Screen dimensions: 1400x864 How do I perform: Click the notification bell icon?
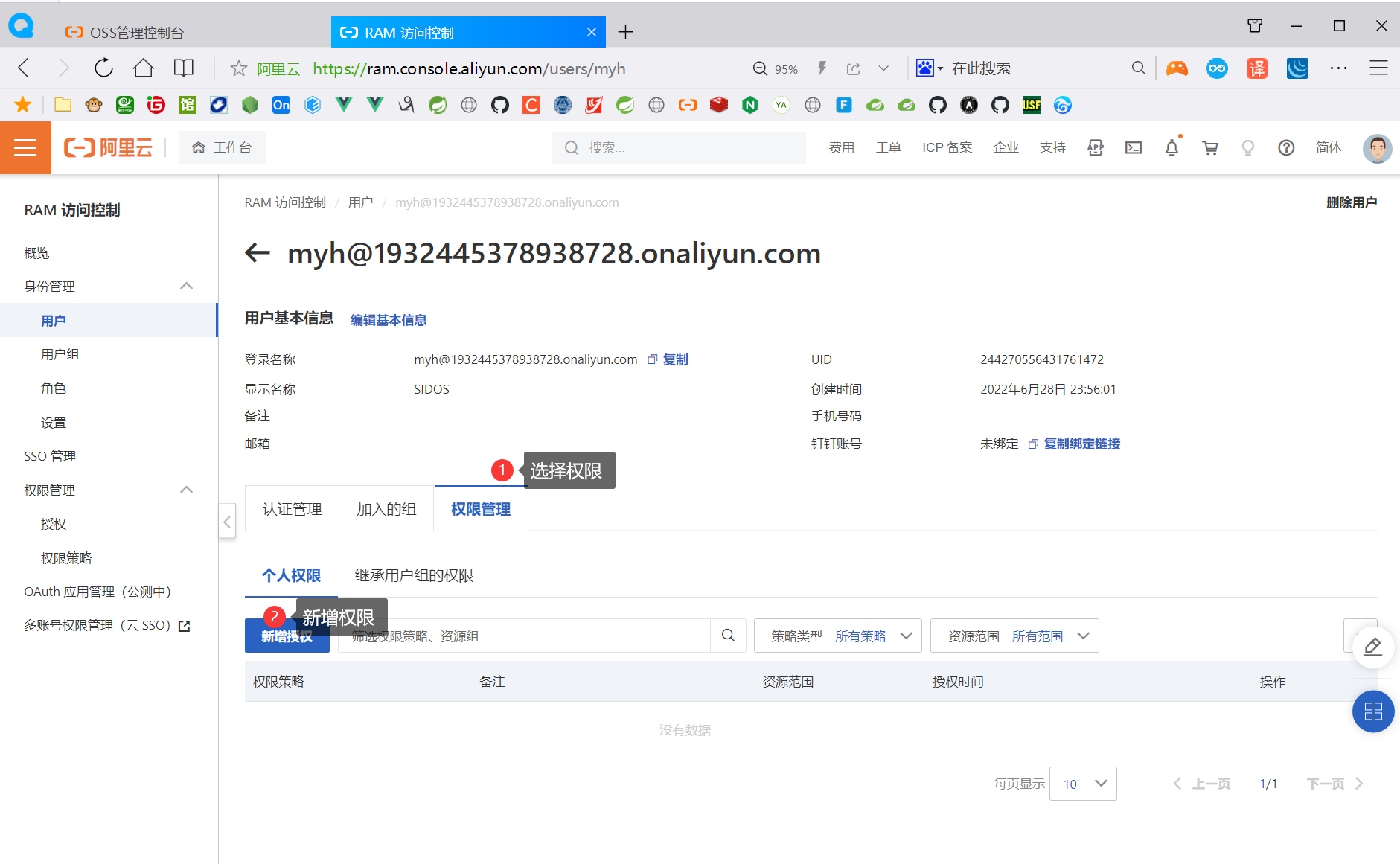(1172, 148)
